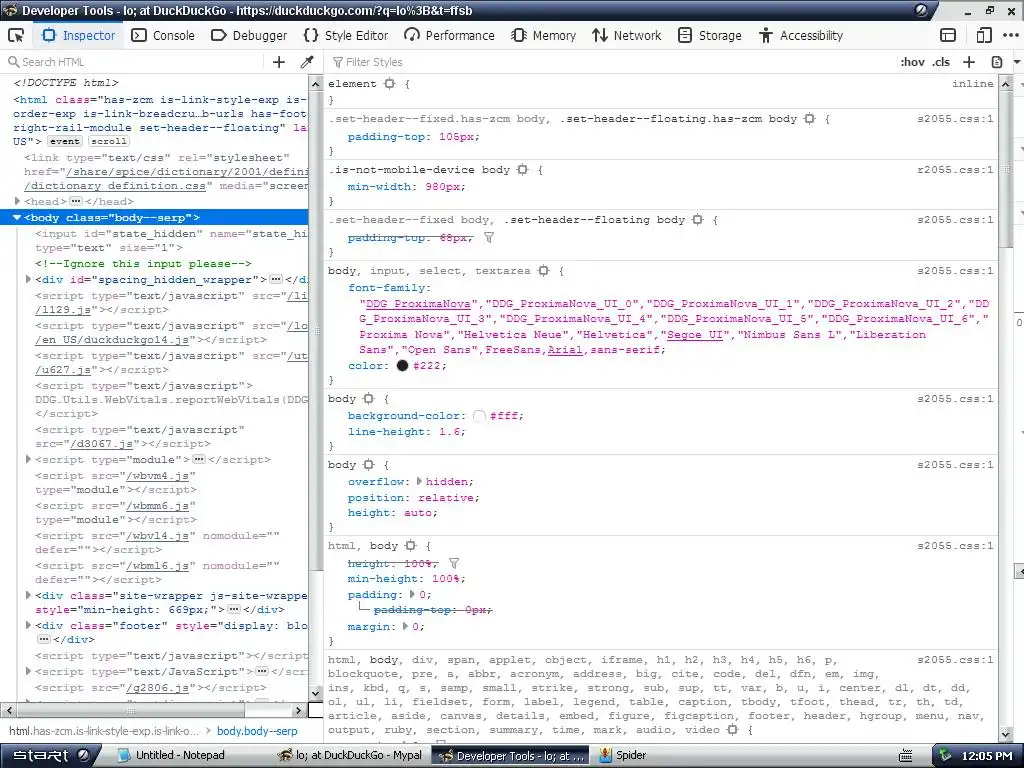Click the Search HTML field

coord(134,62)
